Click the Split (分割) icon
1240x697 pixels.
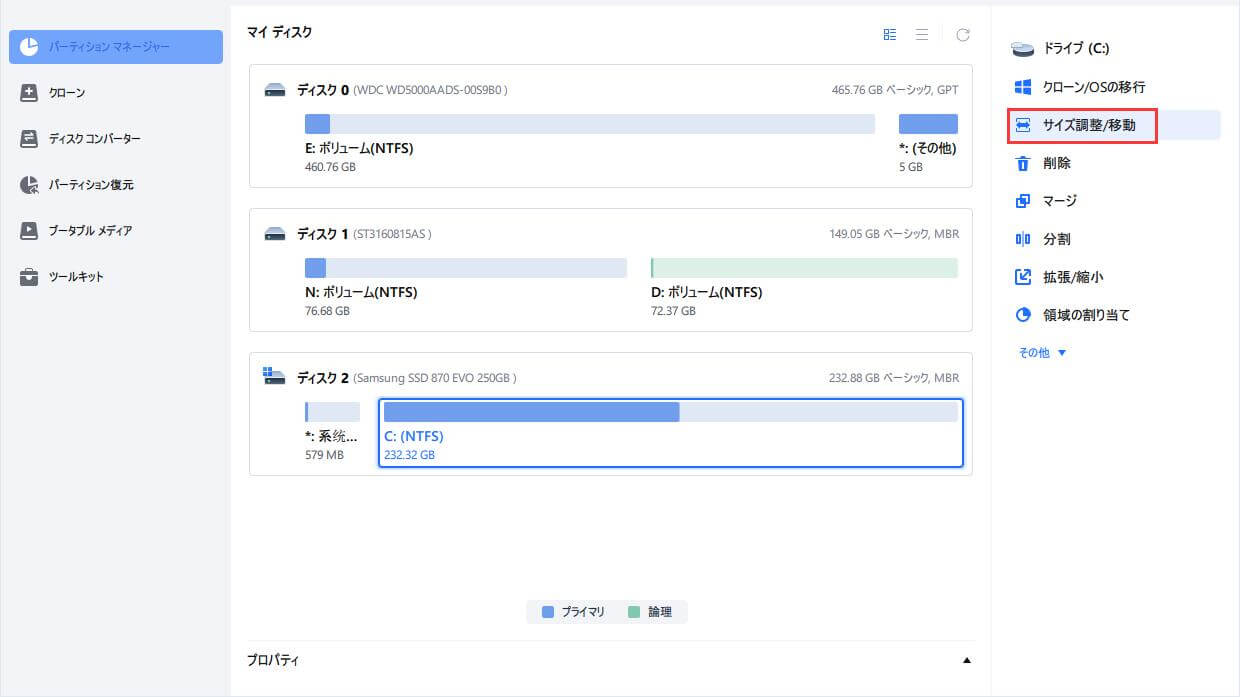pos(1022,239)
